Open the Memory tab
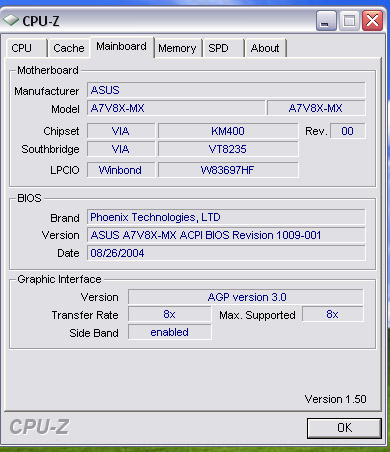 click(178, 48)
